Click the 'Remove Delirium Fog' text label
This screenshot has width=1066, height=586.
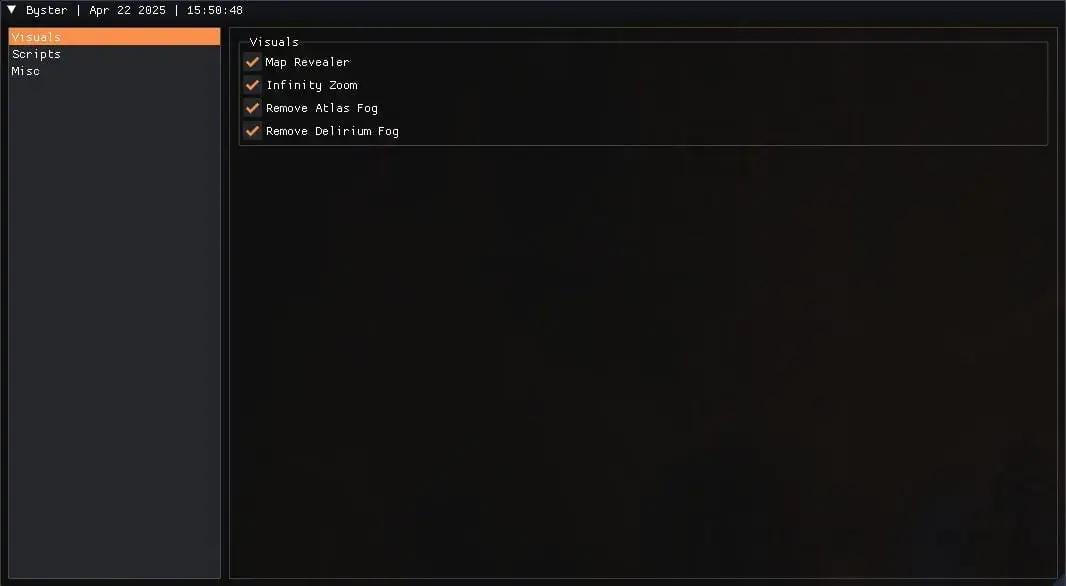tap(332, 131)
